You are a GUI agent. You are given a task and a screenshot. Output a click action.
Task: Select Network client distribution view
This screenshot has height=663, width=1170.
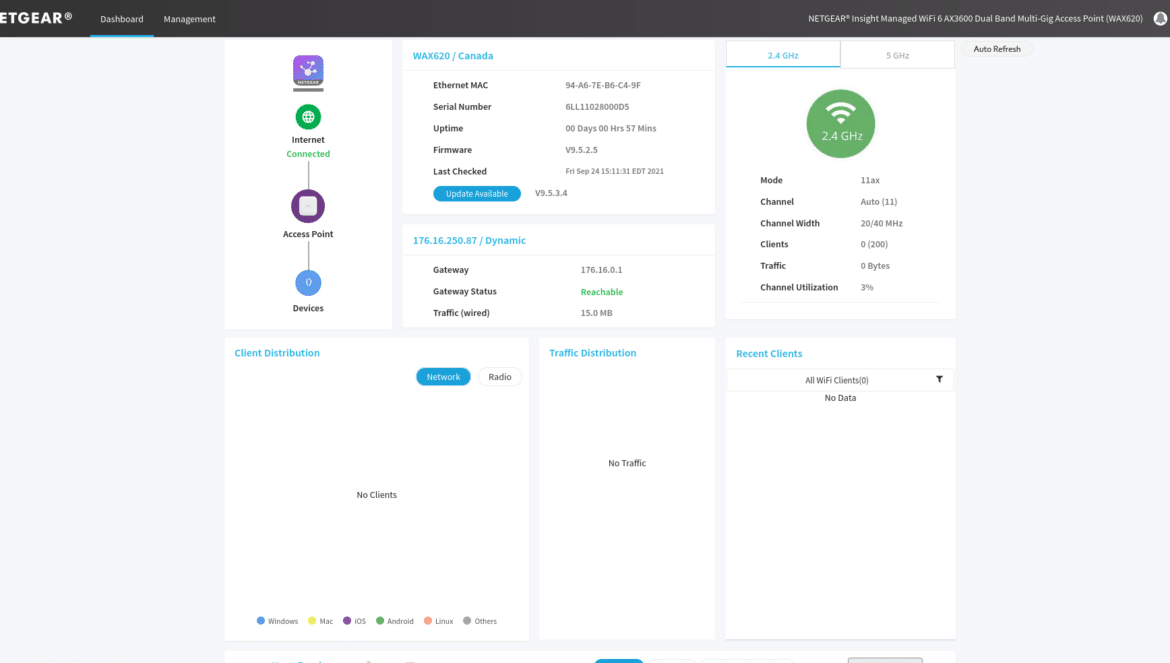pyautogui.click(x=443, y=377)
